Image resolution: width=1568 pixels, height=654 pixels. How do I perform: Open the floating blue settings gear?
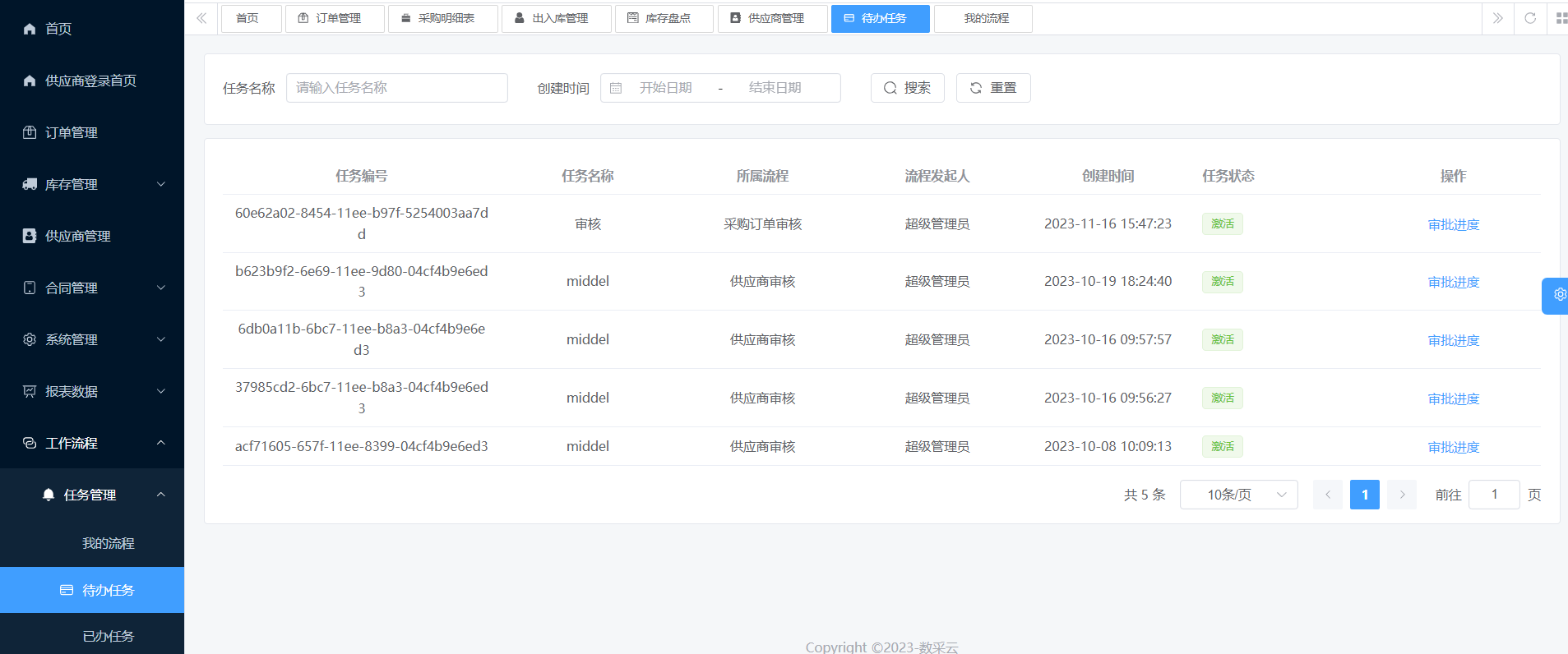pos(1560,295)
